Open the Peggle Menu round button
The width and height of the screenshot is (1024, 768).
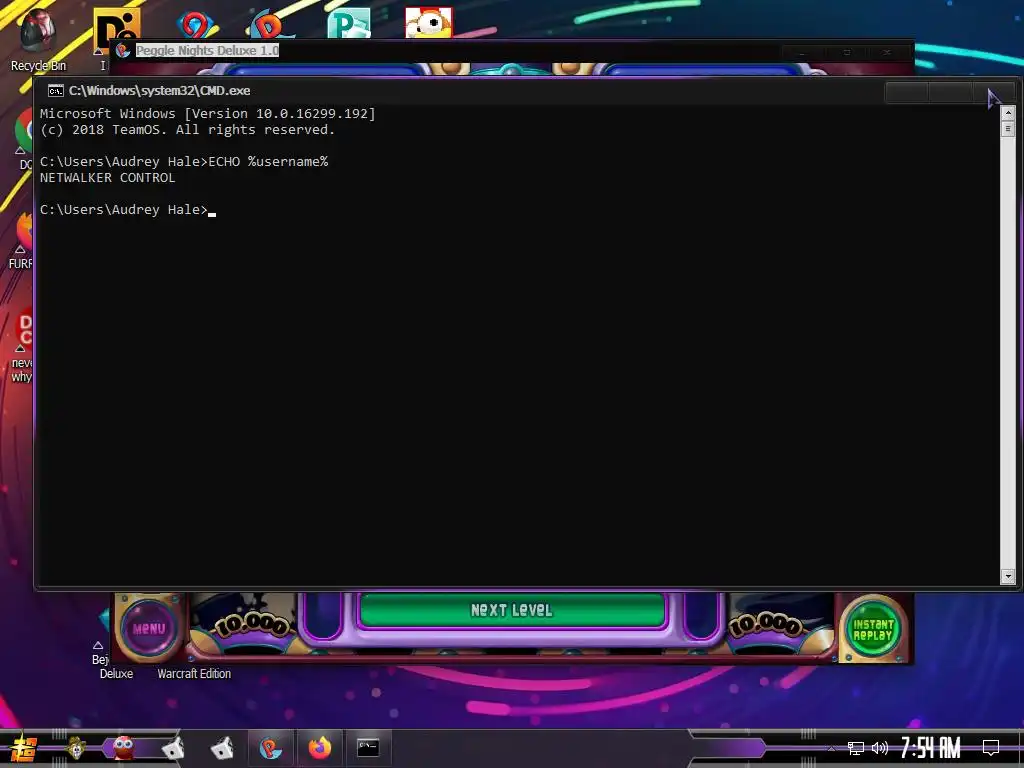tap(149, 628)
